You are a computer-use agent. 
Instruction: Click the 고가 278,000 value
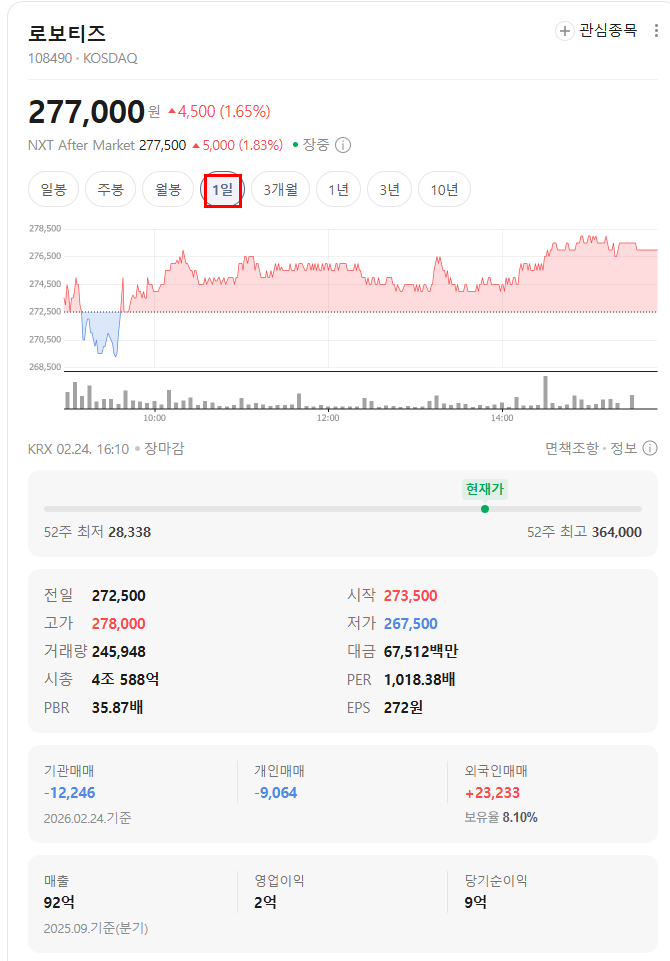click(118, 624)
